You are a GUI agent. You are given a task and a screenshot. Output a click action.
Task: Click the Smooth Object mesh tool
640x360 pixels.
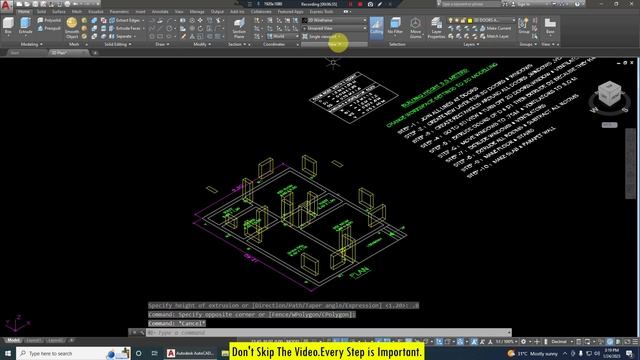72,28
